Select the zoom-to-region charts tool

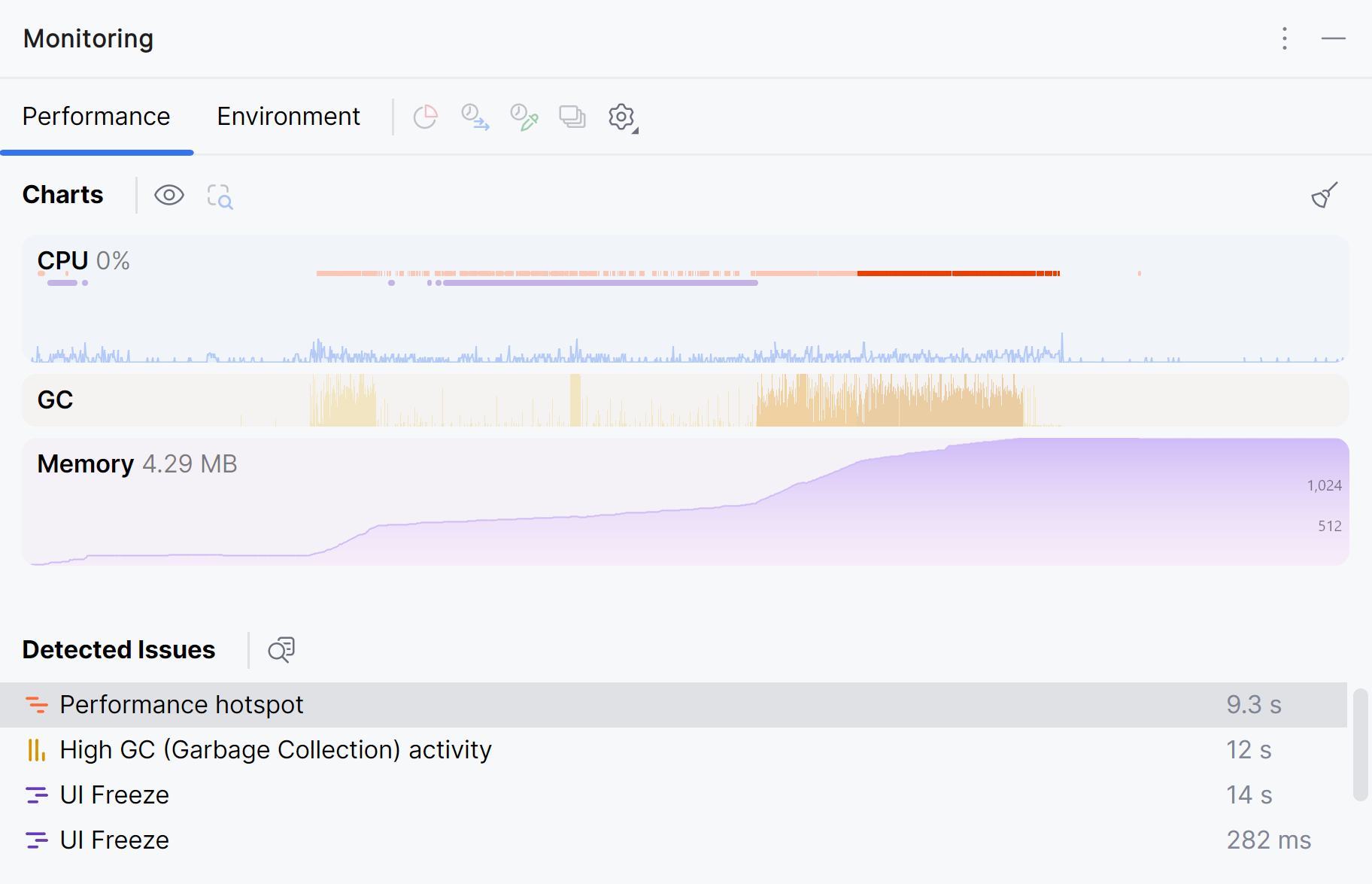[219, 196]
